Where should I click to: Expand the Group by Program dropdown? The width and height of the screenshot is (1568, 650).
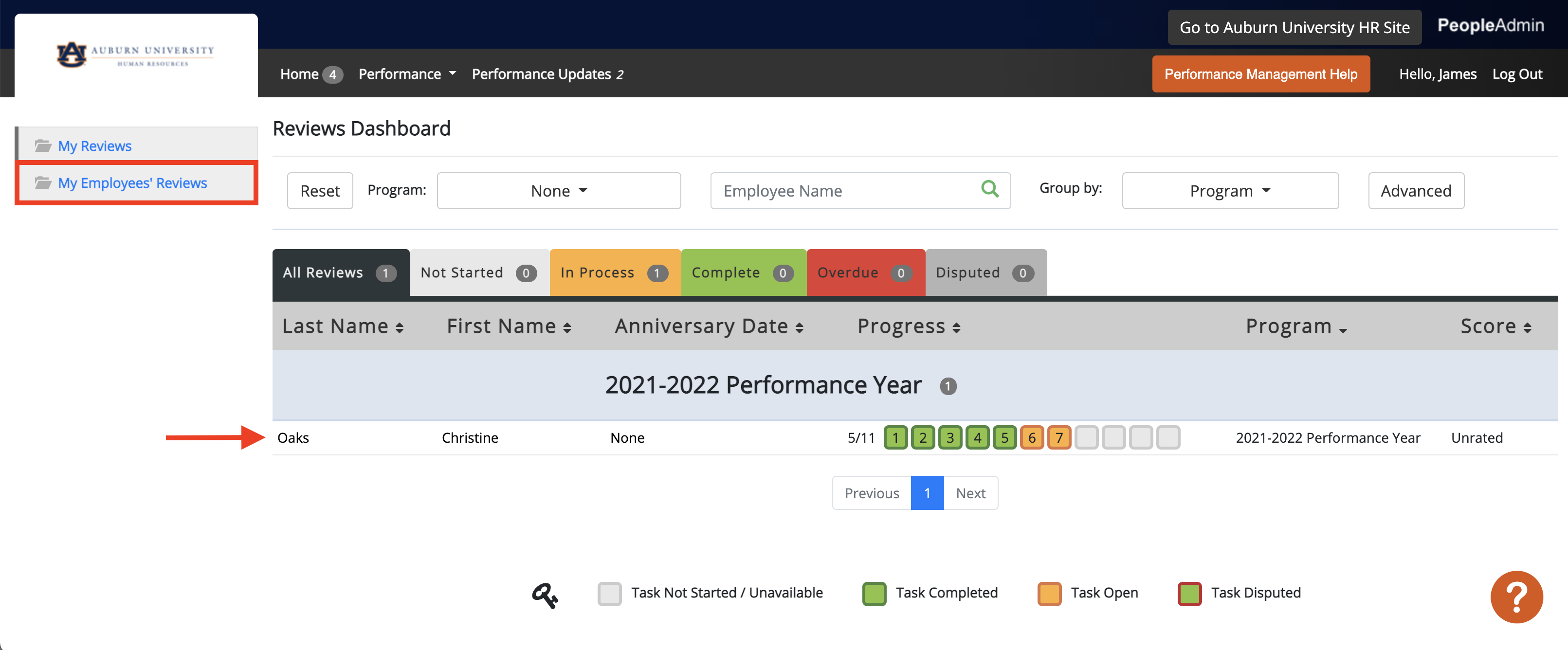pos(1230,191)
